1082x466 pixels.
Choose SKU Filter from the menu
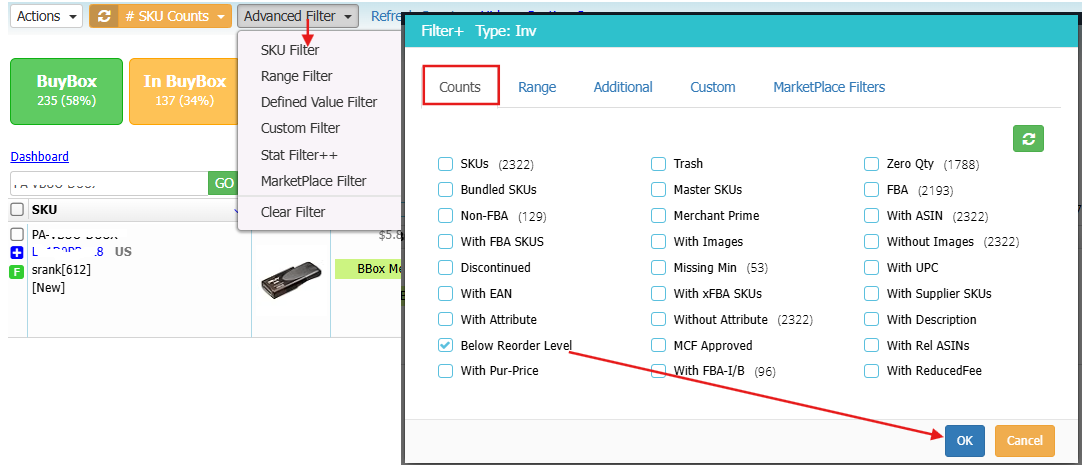click(290, 50)
